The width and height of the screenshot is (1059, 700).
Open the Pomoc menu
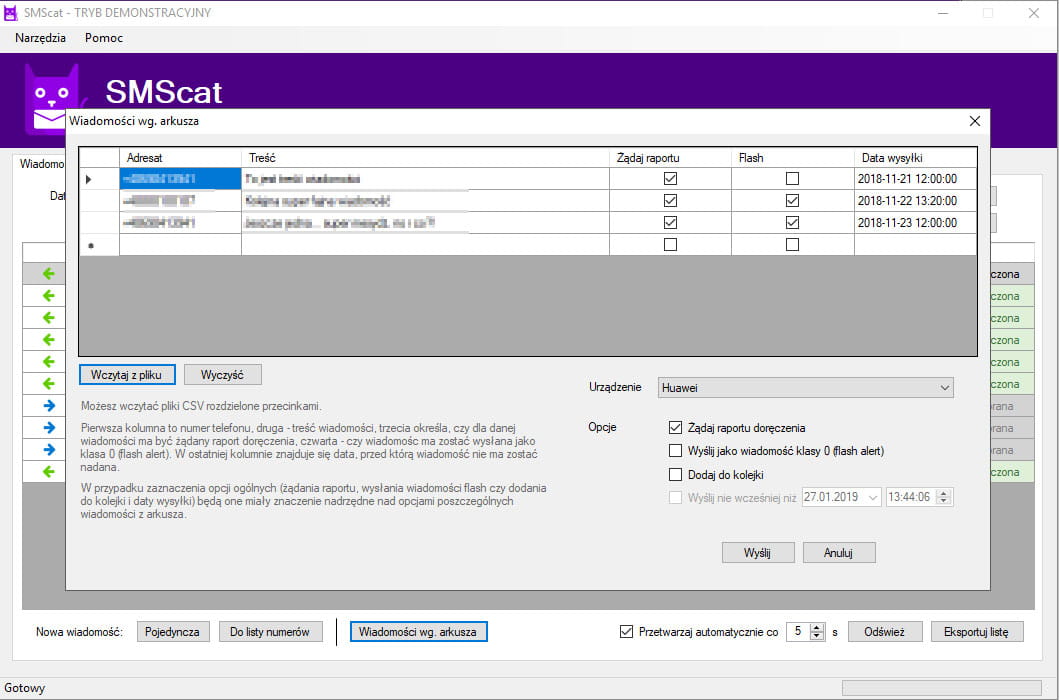103,38
